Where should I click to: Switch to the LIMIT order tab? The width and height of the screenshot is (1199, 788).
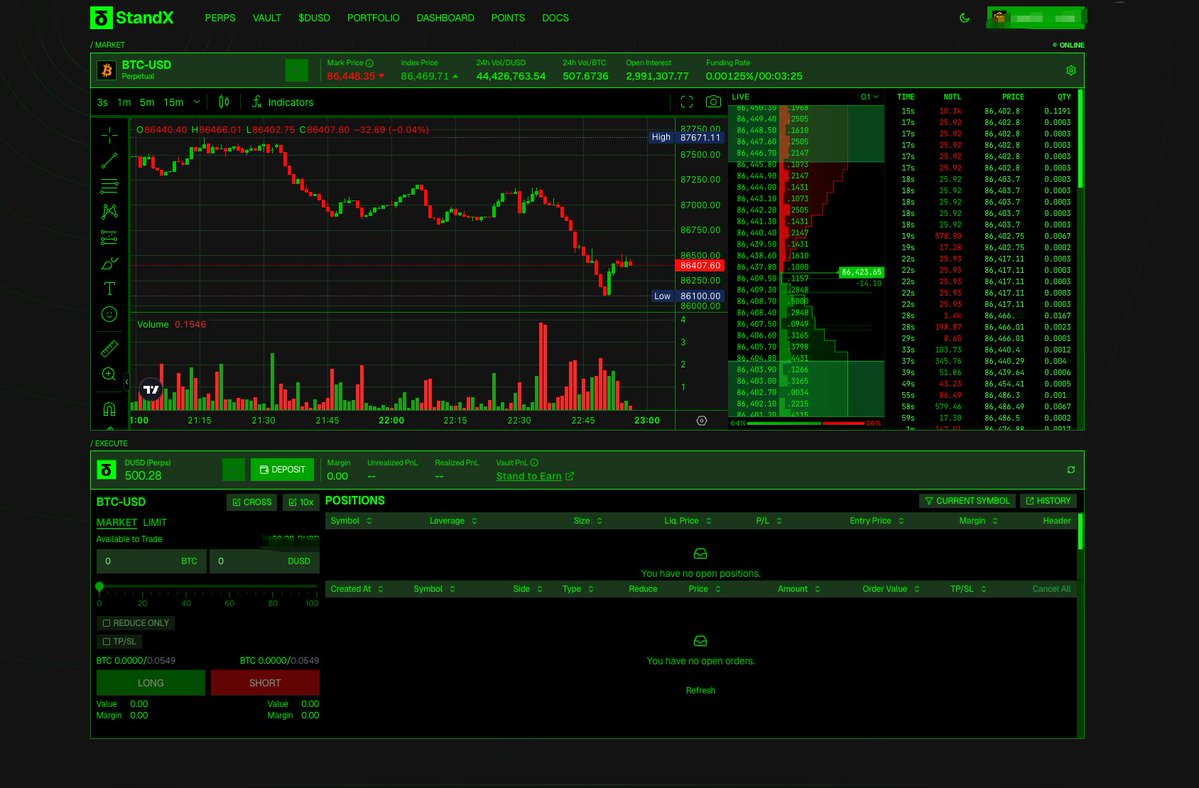pyautogui.click(x=154, y=523)
